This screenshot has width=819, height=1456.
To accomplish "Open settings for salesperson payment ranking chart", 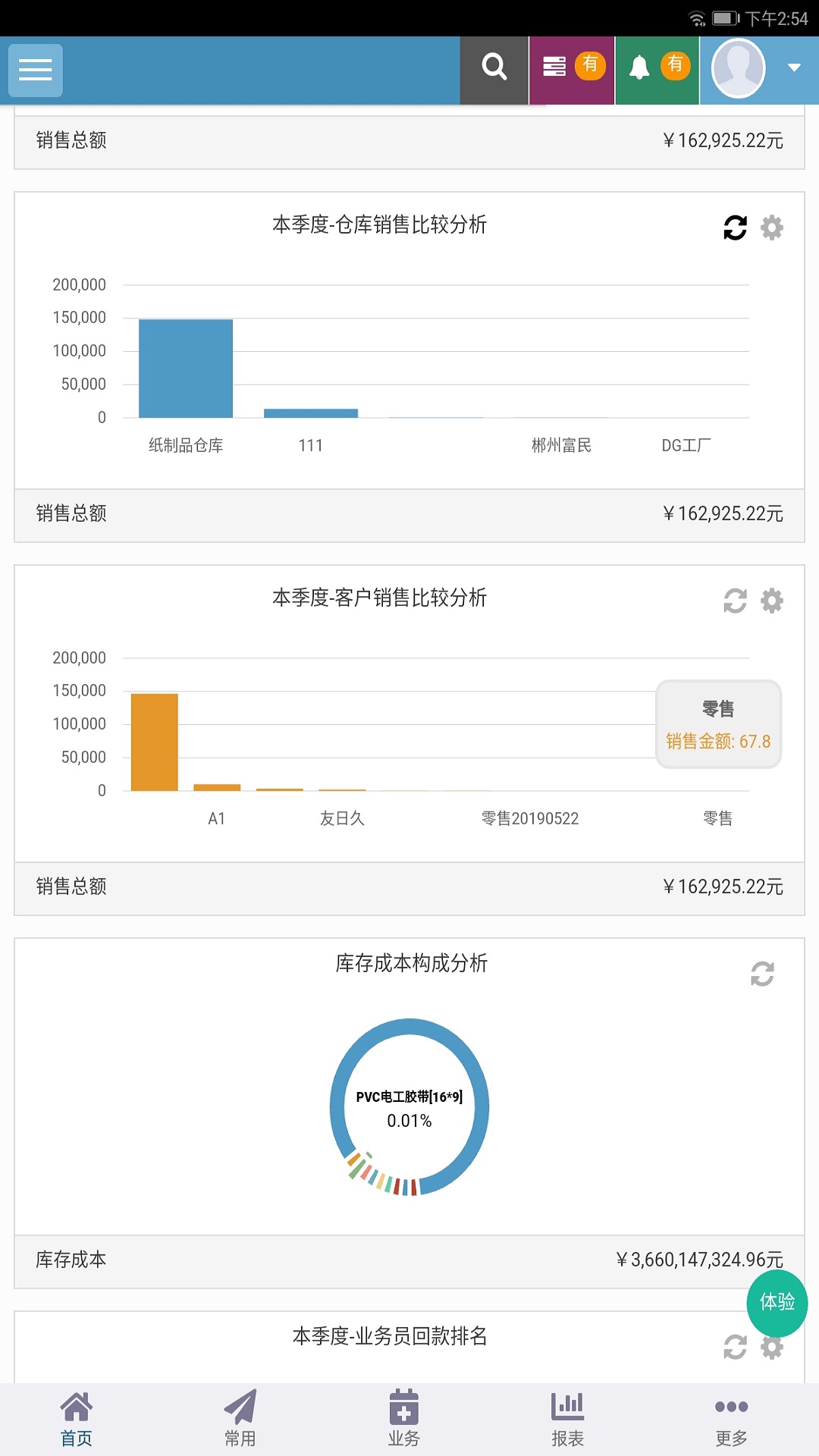I will pos(772,1347).
